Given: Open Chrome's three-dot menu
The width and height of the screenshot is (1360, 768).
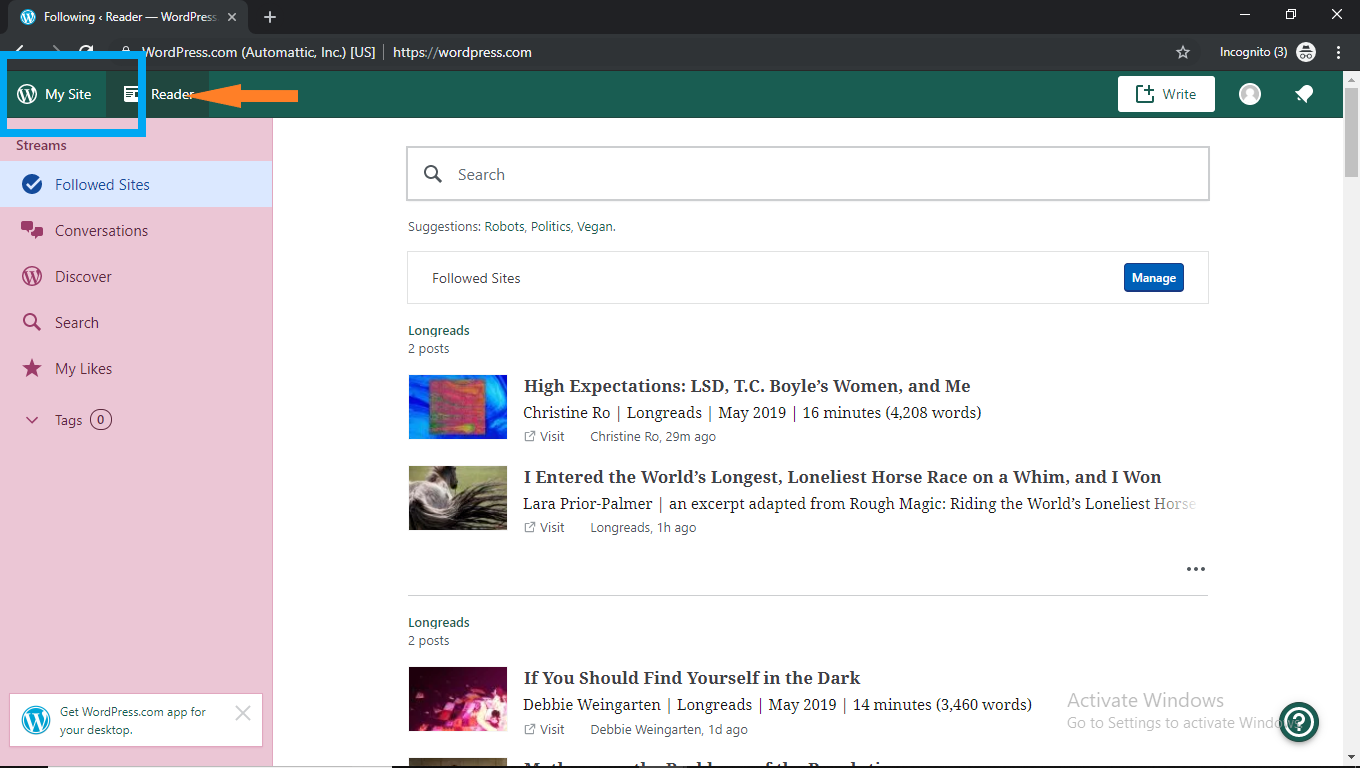Looking at the screenshot, I should [x=1338, y=52].
